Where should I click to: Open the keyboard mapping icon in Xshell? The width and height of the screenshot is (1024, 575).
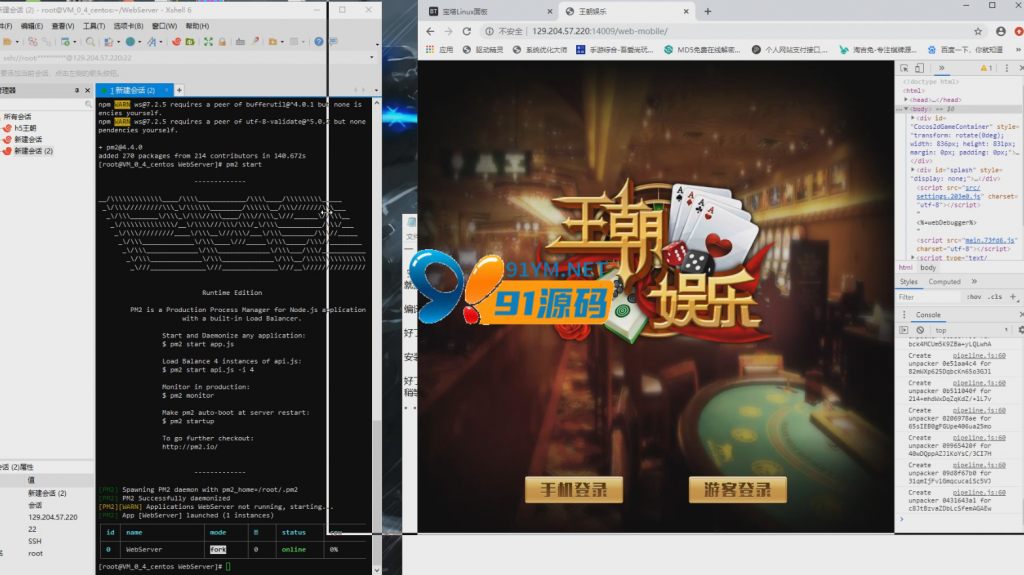click(240, 42)
